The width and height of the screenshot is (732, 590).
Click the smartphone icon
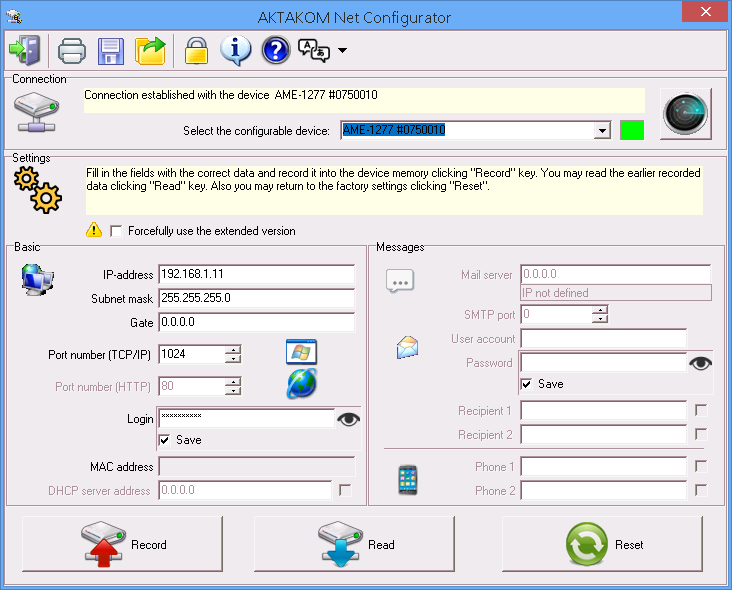pyautogui.click(x=408, y=480)
